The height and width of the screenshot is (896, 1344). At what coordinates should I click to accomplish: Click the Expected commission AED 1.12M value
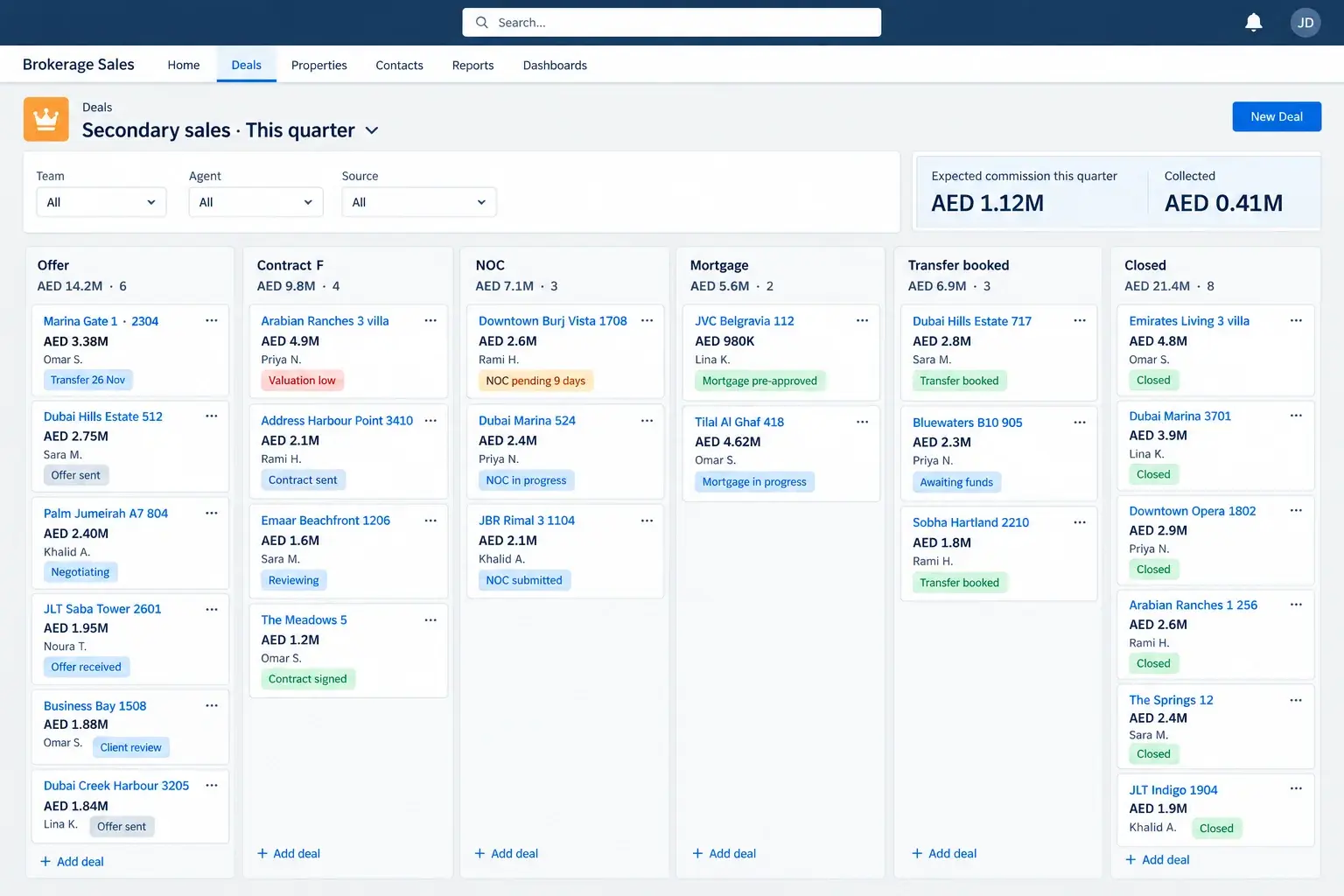click(x=987, y=203)
